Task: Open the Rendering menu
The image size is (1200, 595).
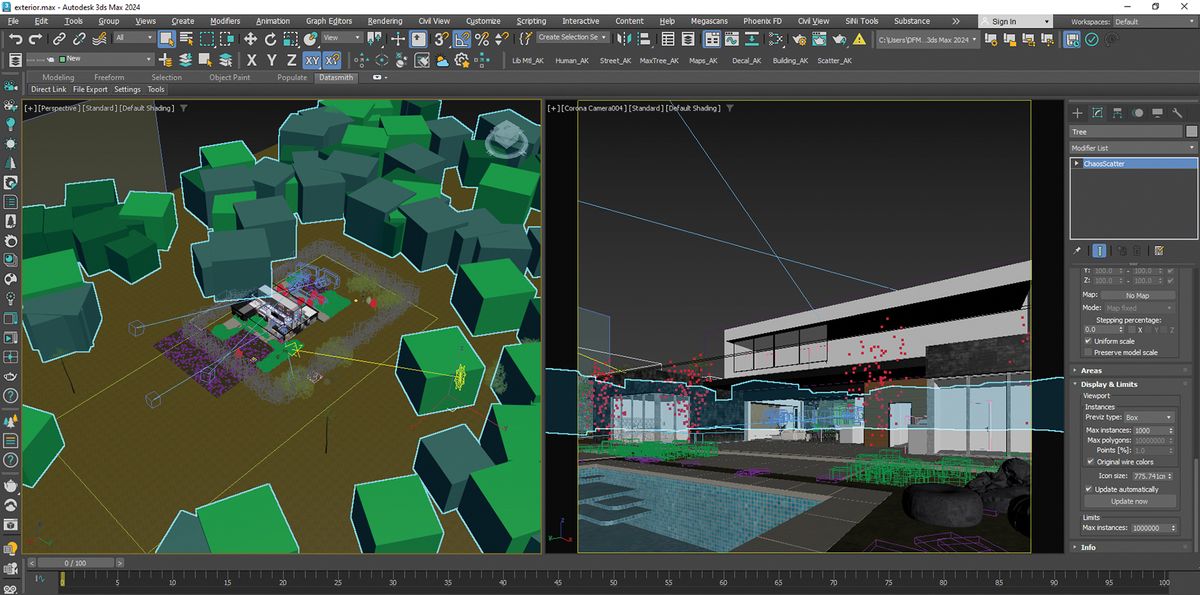Action: [383, 19]
